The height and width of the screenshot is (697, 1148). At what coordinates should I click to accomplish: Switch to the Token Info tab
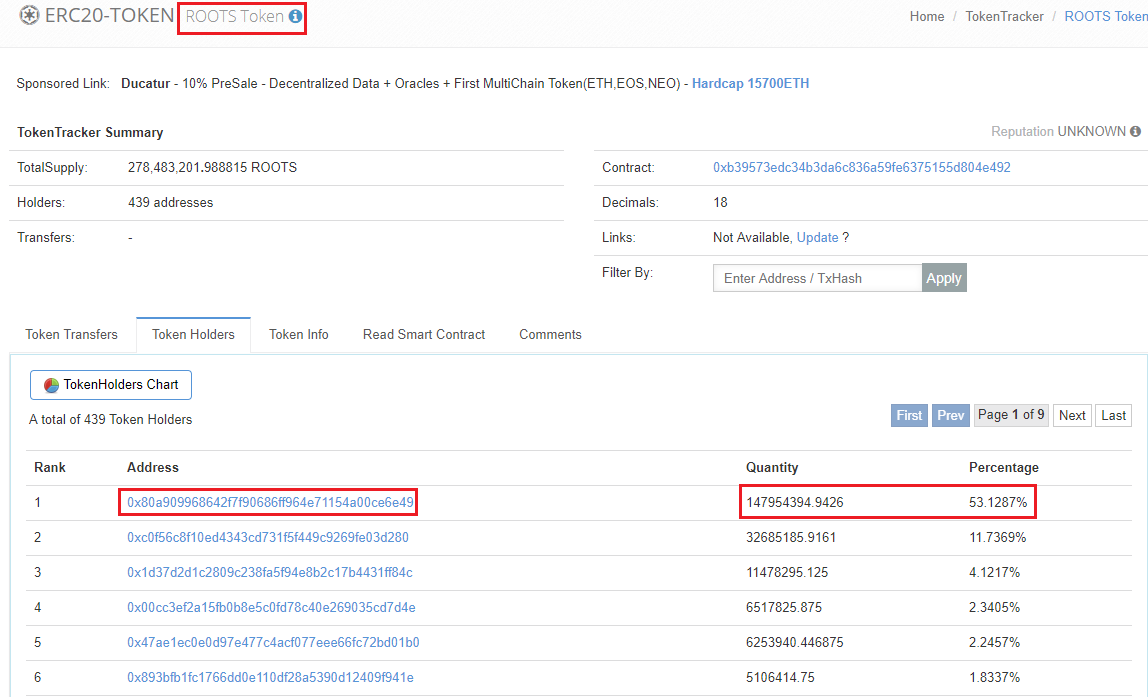pos(299,335)
